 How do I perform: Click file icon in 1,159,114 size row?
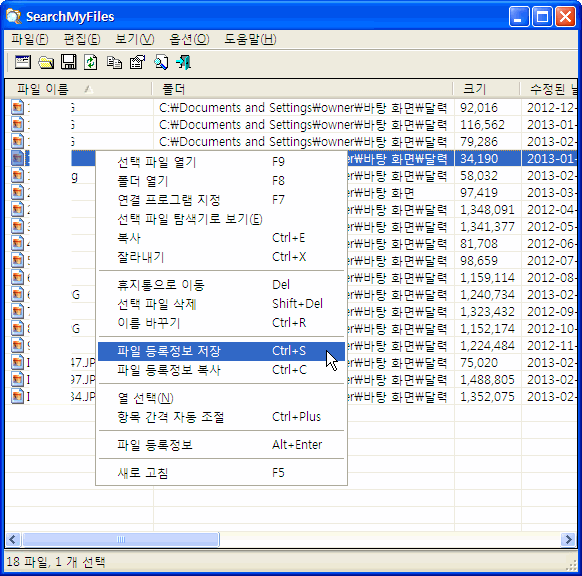(x=17, y=278)
